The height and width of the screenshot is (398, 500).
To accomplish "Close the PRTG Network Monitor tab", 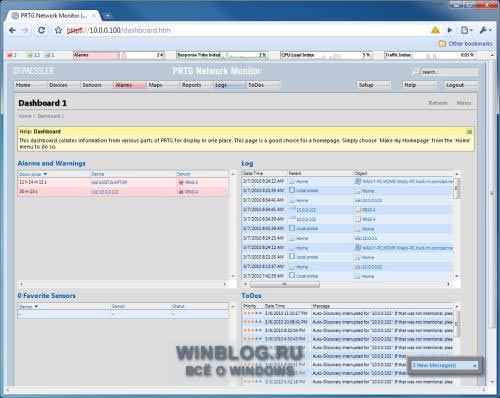I will point(94,16).
